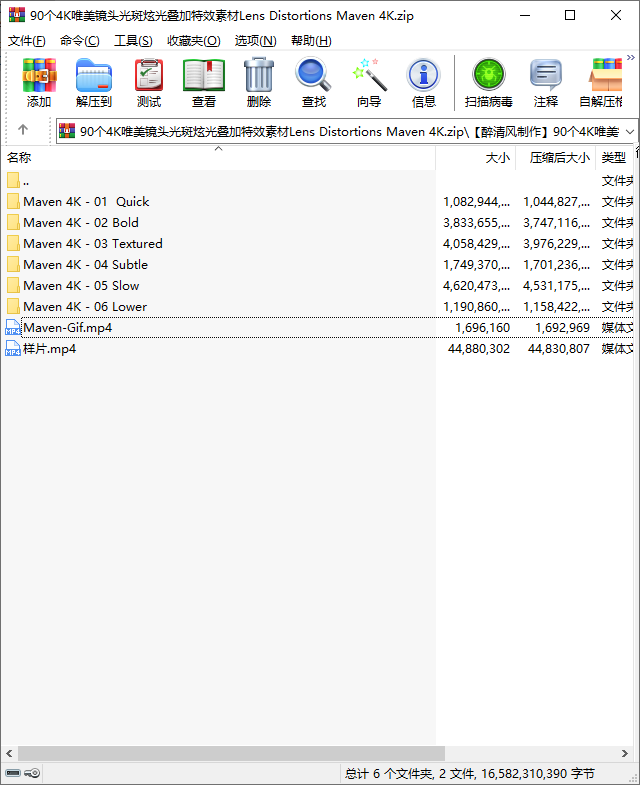Click the scroll right arrow
The height and width of the screenshot is (785, 640).
coord(624,753)
